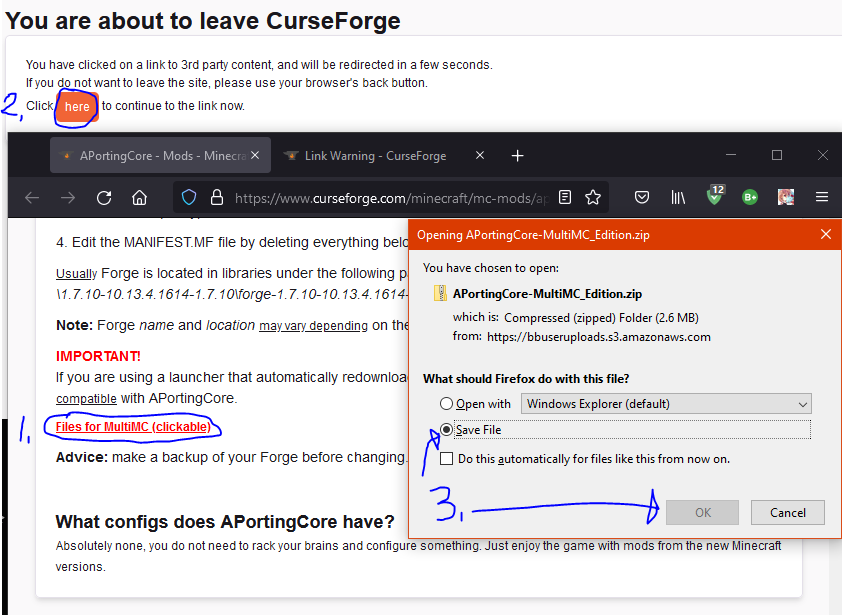Go to the Firefox home page
Image resolution: width=842 pixels, height=615 pixels.
(x=140, y=198)
